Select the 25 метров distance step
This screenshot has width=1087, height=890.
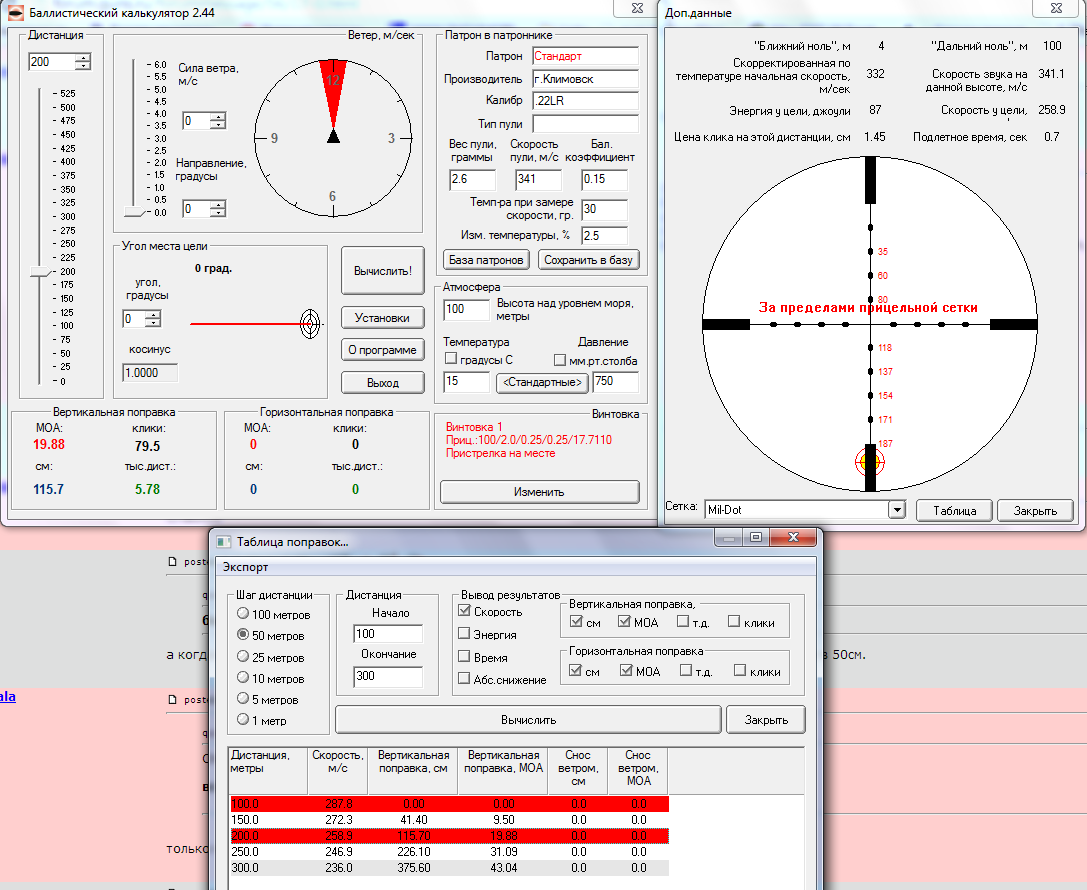(243, 656)
